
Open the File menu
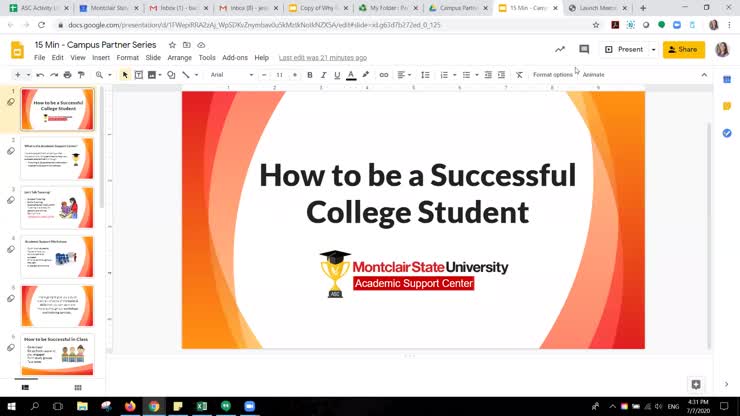[40, 58]
